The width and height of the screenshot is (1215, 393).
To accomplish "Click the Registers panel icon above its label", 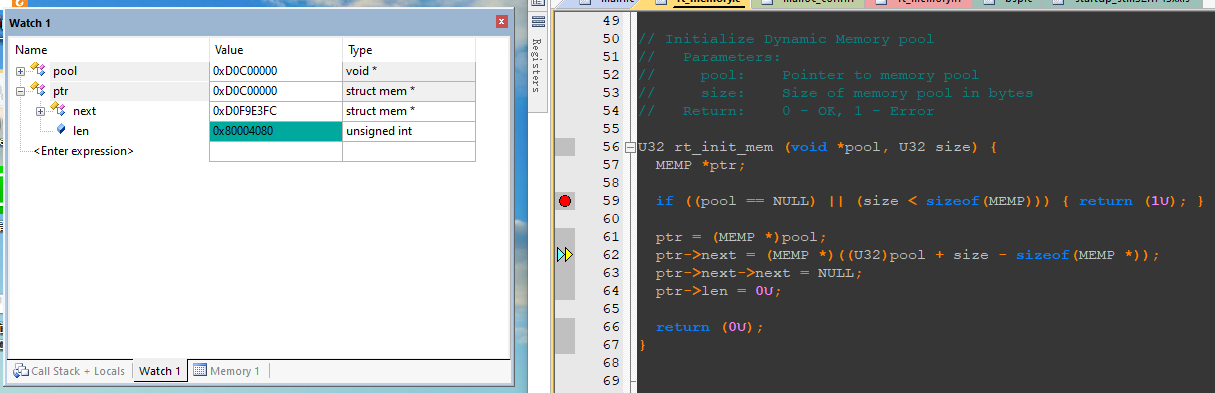I will pyautogui.click(x=537, y=21).
